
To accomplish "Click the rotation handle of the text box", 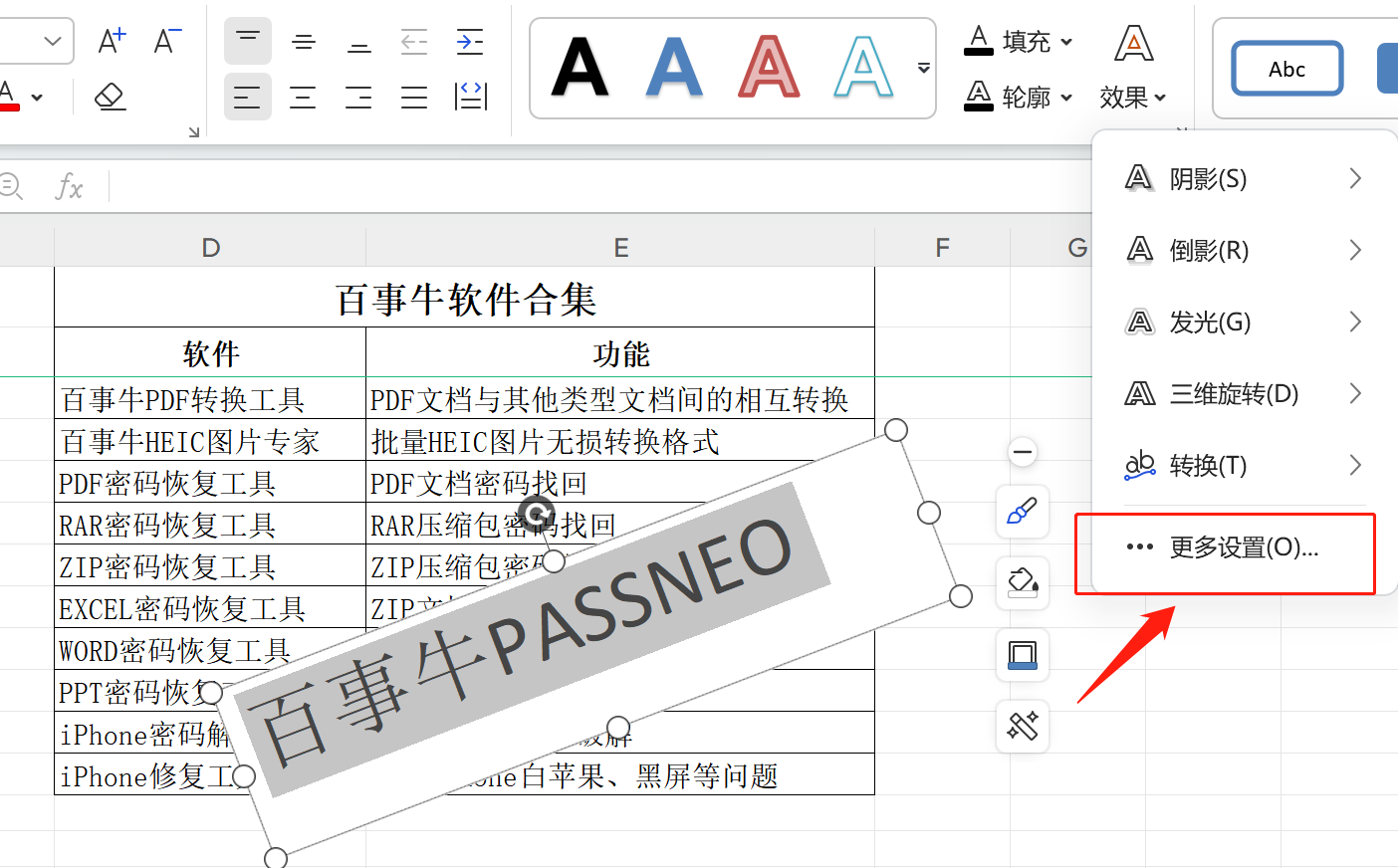I will pyautogui.click(x=538, y=515).
